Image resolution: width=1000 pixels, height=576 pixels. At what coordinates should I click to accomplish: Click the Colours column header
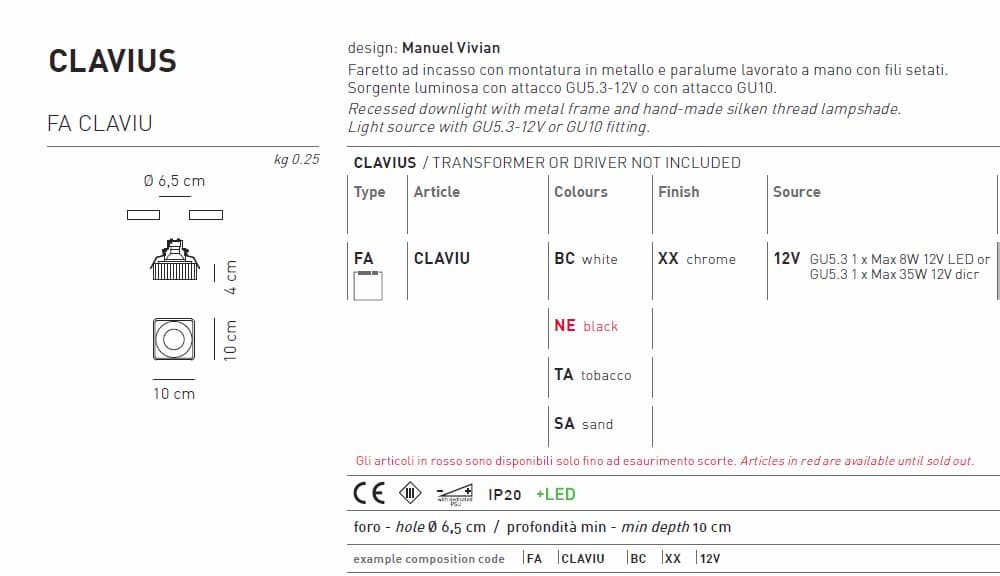tap(581, 192)
